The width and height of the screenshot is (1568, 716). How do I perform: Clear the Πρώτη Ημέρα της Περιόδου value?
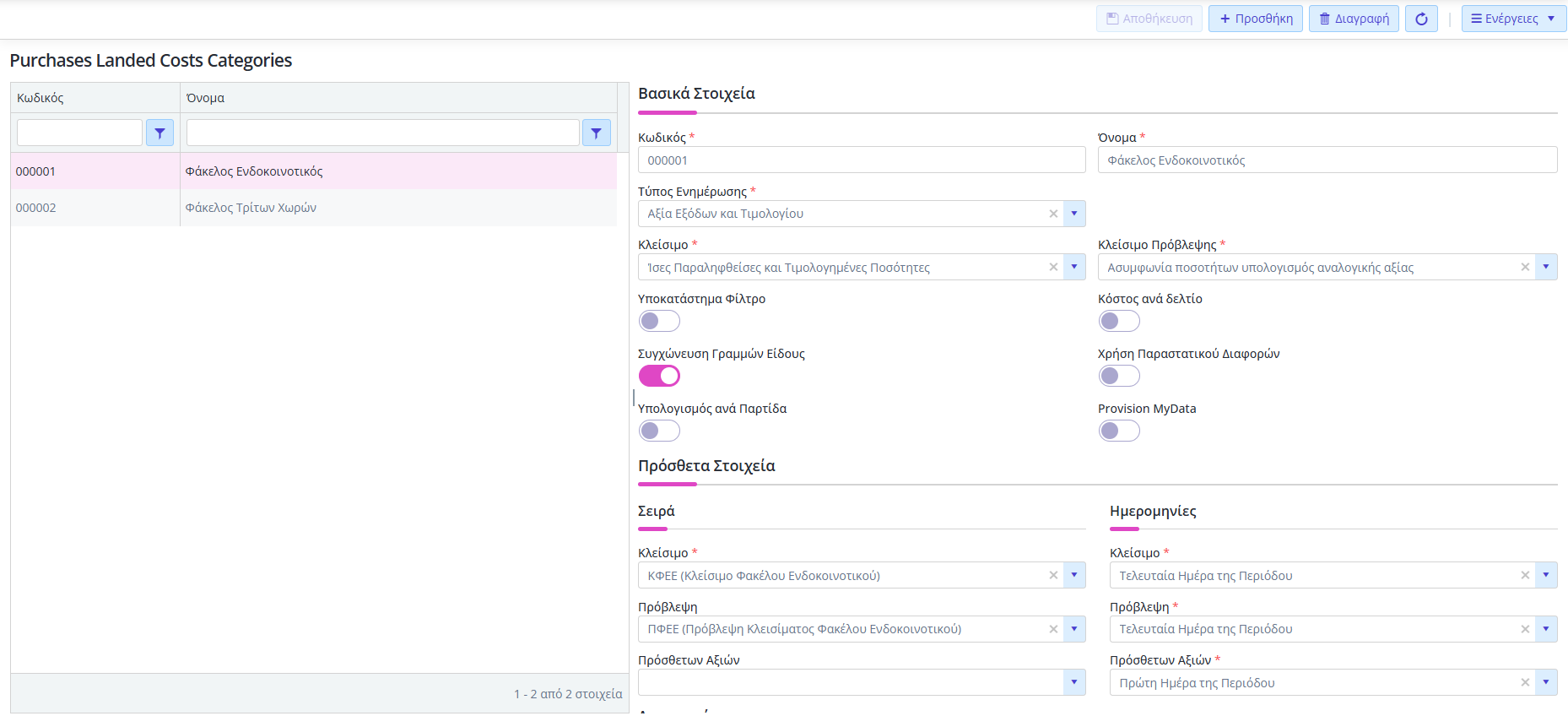[1525, 682]
